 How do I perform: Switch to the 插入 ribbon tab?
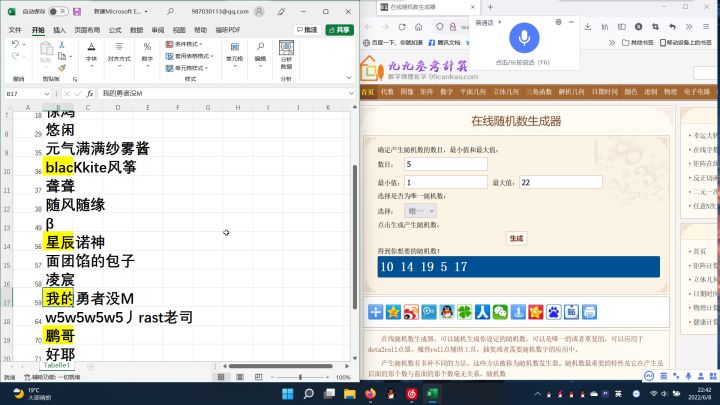[59, 30]
